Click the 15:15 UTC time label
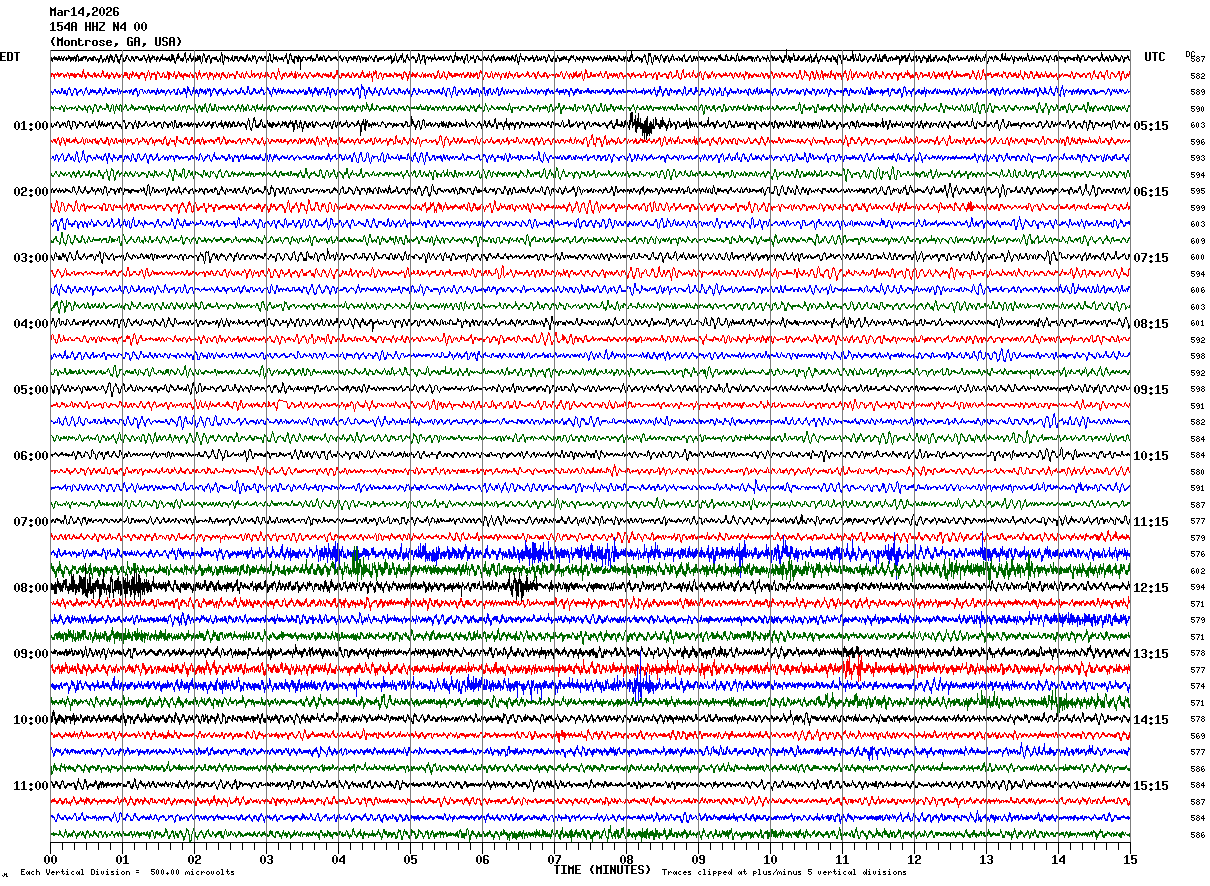 (1151, 786)
